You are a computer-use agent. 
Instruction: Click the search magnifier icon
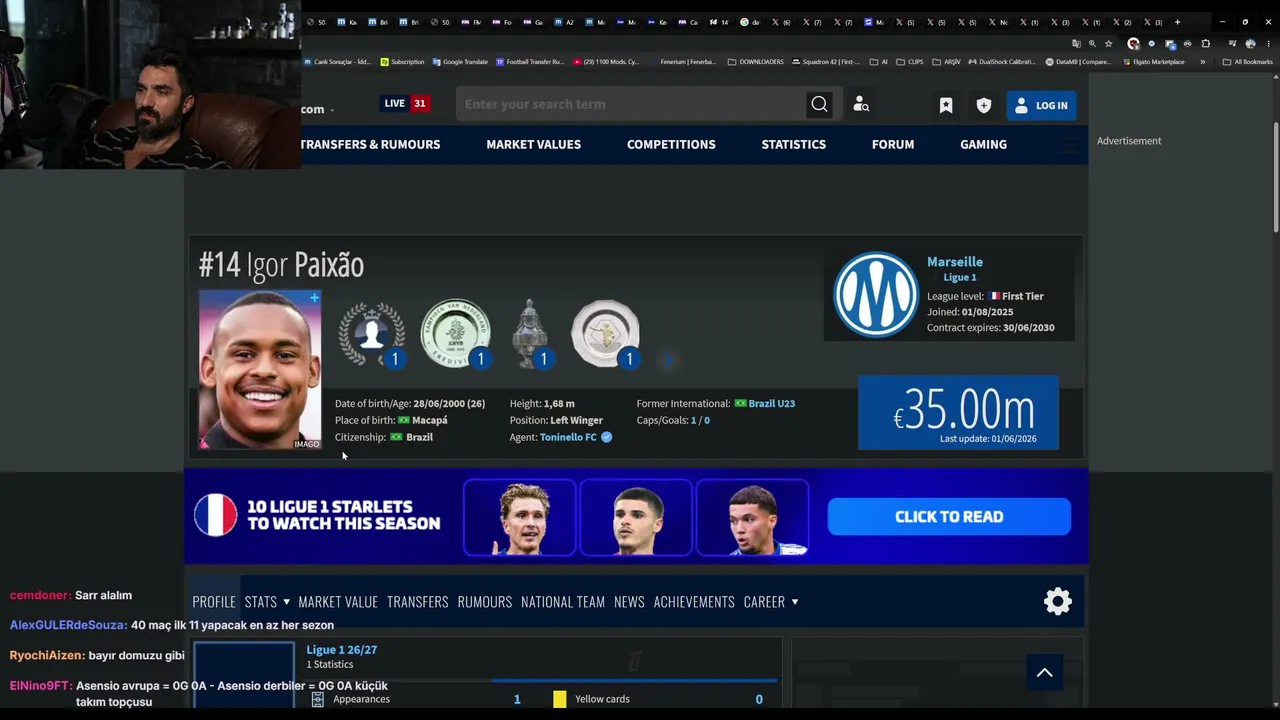click(819, 105)
